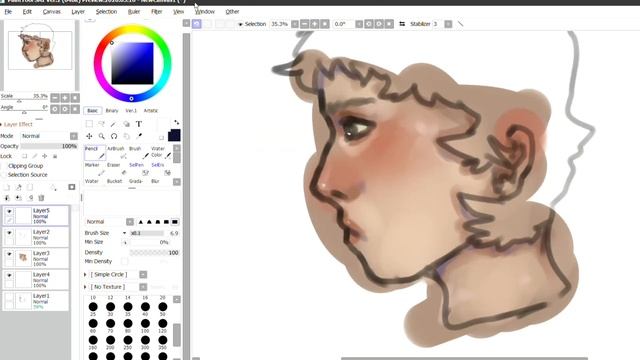Viewport: 640px width, 360px height.
Task: Switch to the Binary brush tab
Action: (x=112, y=111)
